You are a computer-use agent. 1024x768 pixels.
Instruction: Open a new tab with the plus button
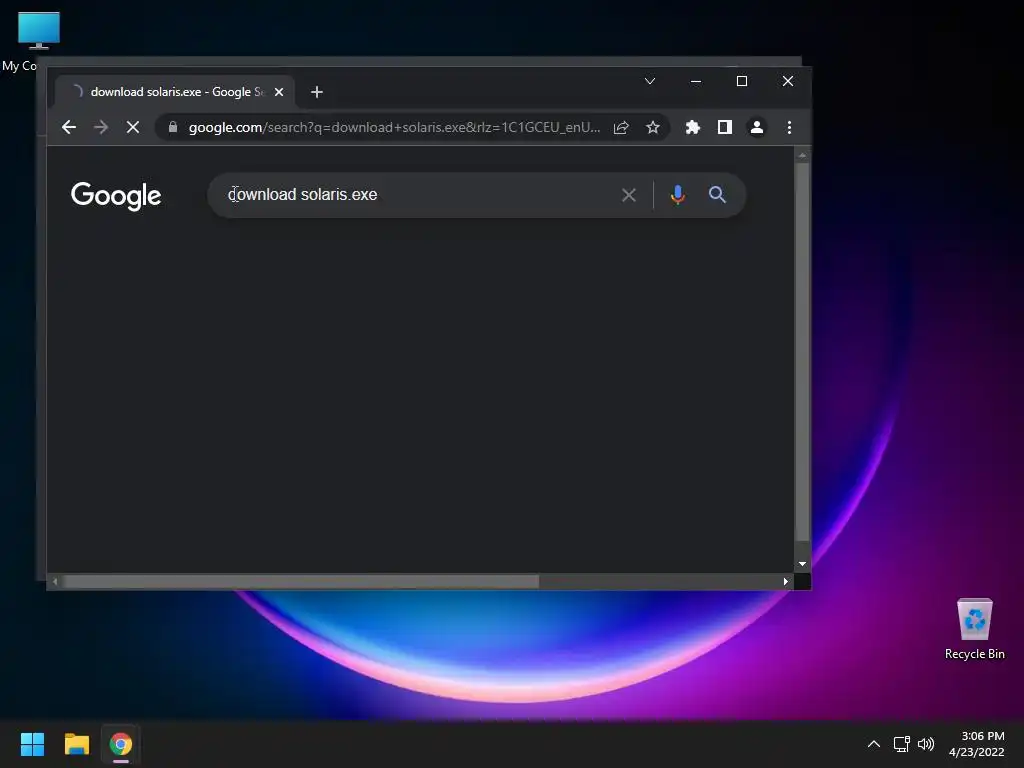[x=317, y=92]
